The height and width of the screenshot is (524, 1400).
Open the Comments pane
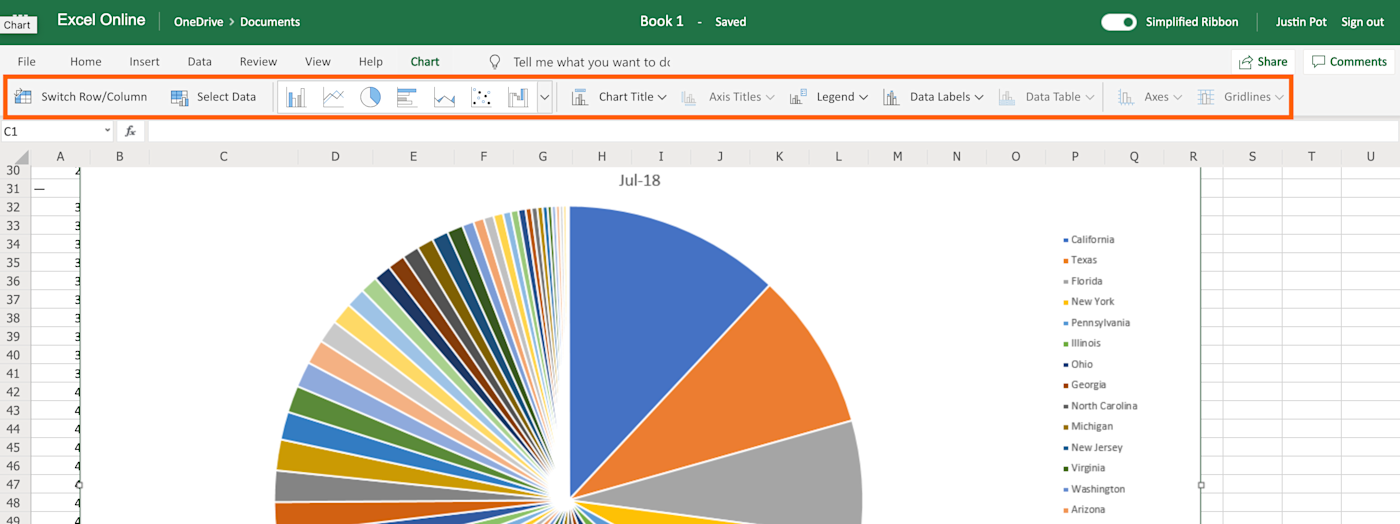(x=1349, y=62)
